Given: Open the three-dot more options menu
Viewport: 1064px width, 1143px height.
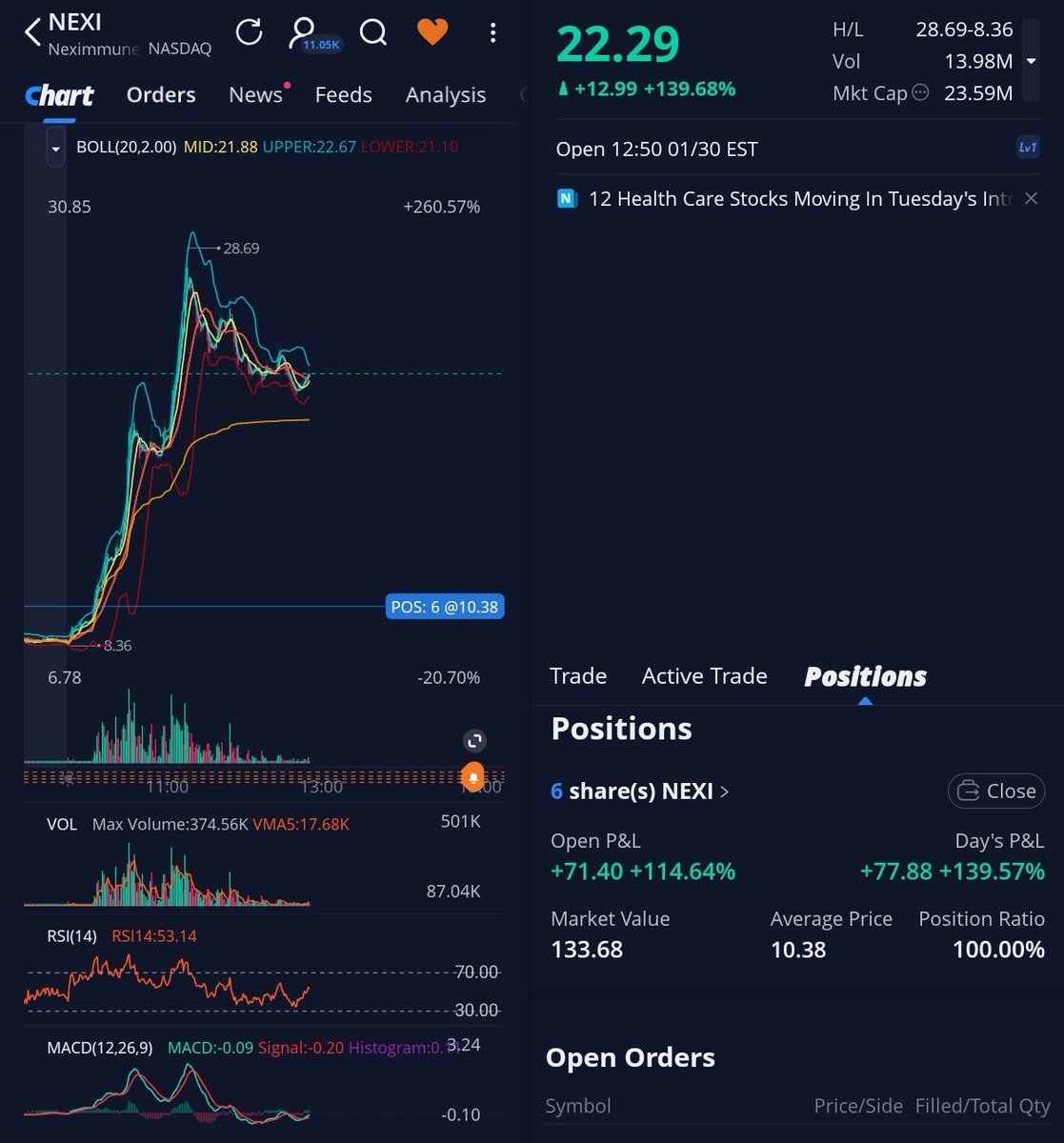Looking at the screenshot, I should (492, 33).
